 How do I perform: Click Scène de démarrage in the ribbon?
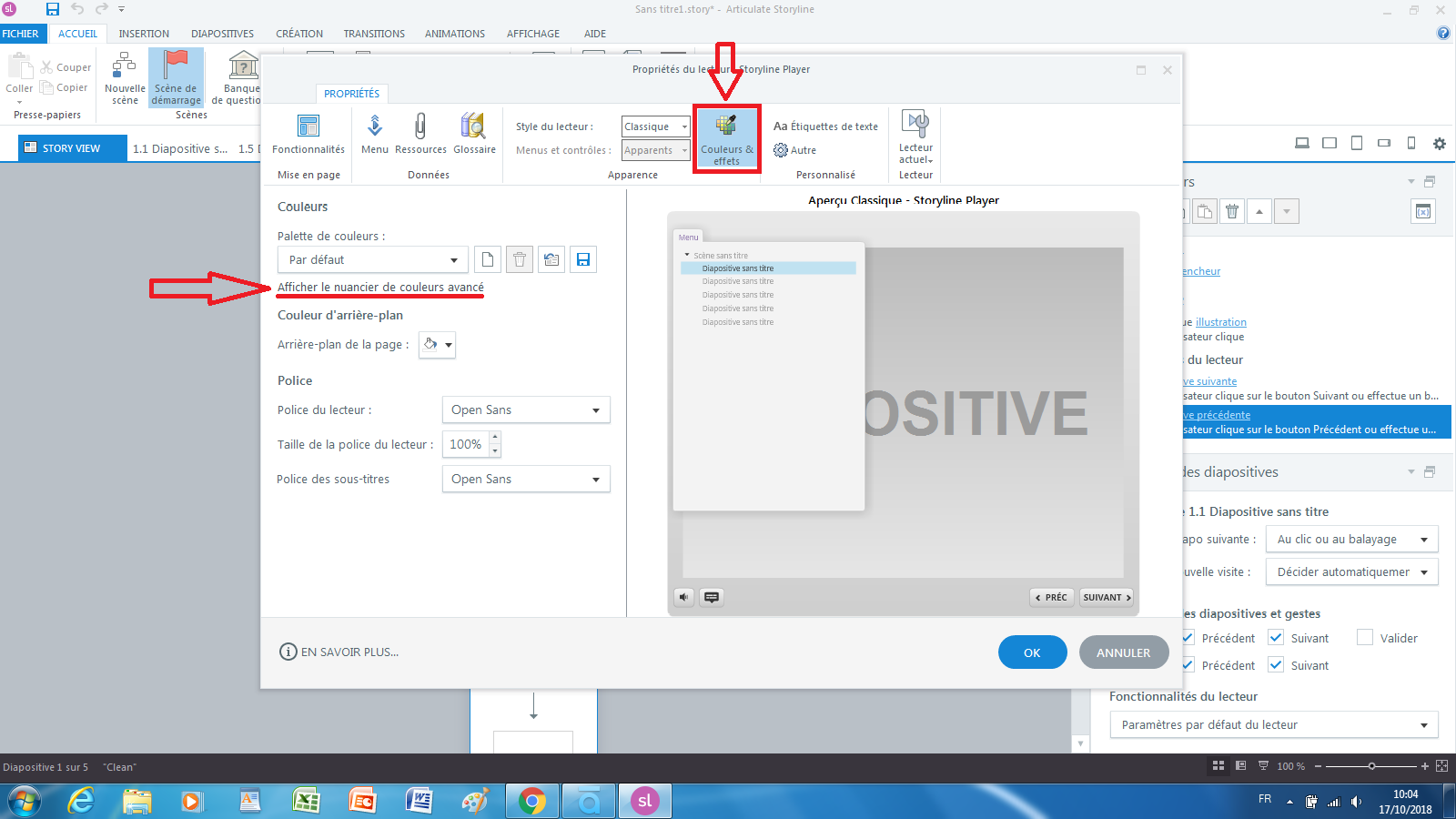point(176,79)
